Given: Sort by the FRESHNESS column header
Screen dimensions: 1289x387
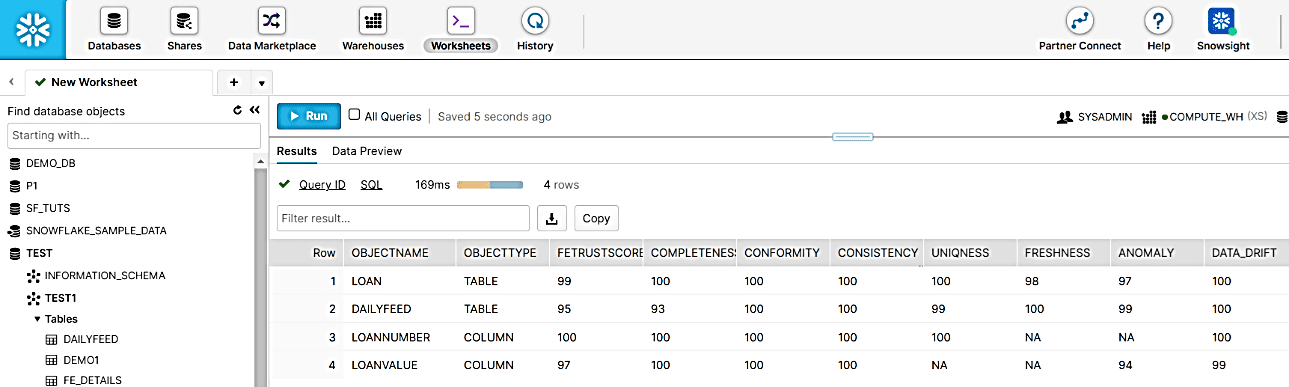Looking at the screenshot, I should [x=1064, y=253].
